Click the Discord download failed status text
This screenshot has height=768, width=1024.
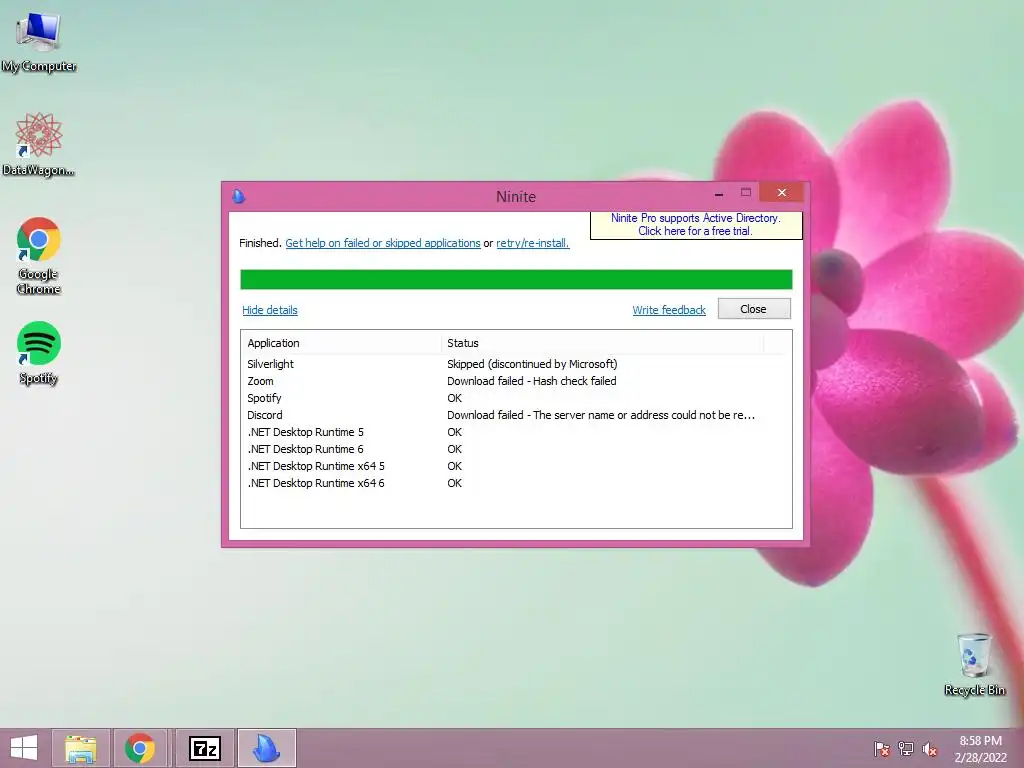pyautogui.click(x=601, y=415)
